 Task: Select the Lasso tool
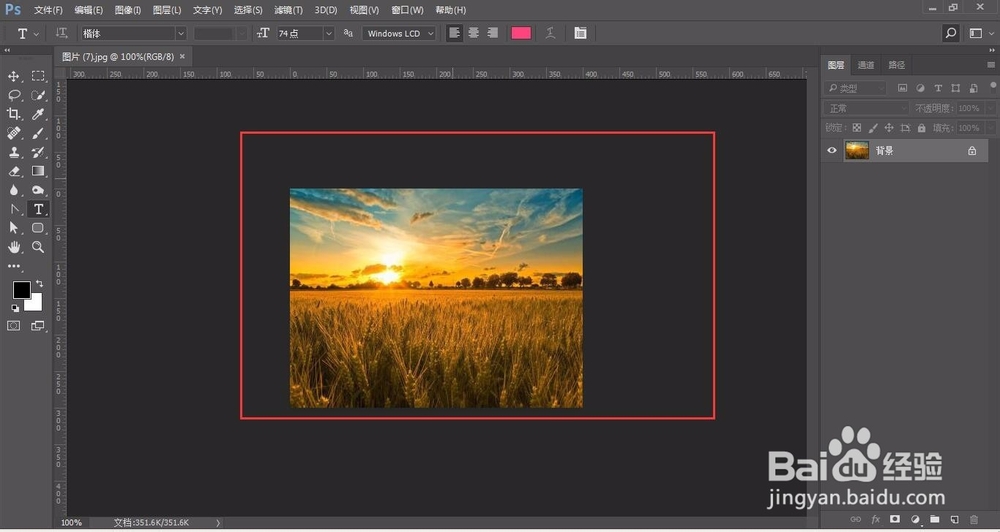tap(13, 95)
